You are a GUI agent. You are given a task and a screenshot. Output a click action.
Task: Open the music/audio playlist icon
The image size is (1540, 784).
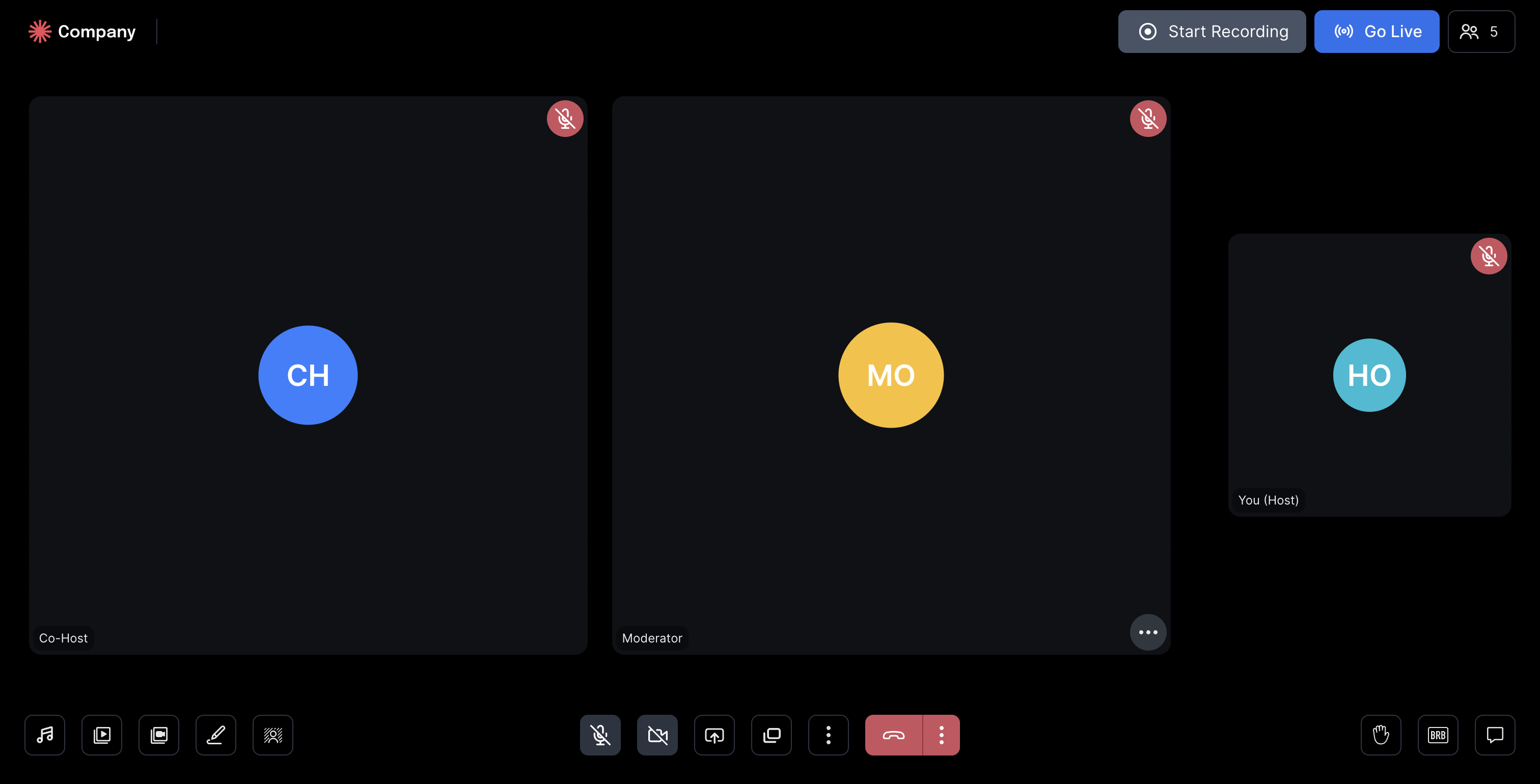pyautogui.click(x=45, y=735)
